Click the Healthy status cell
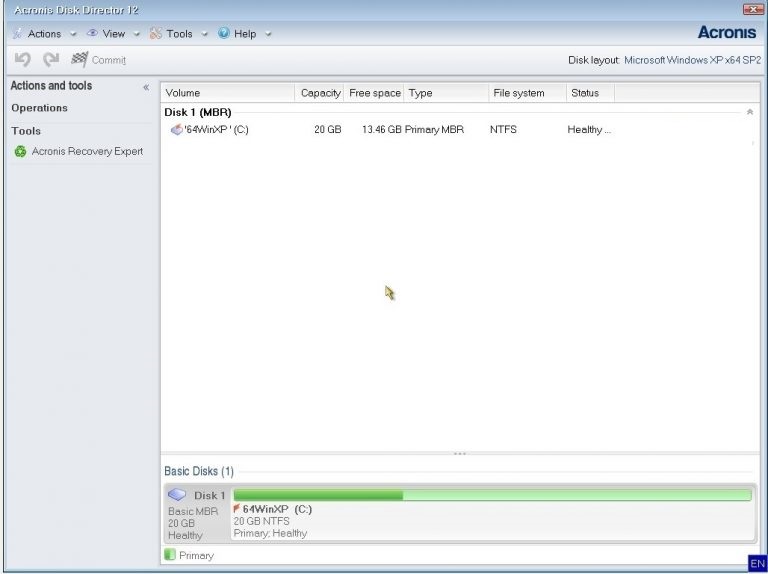Viewport: 768px width, 574px height. click(589, 130)
